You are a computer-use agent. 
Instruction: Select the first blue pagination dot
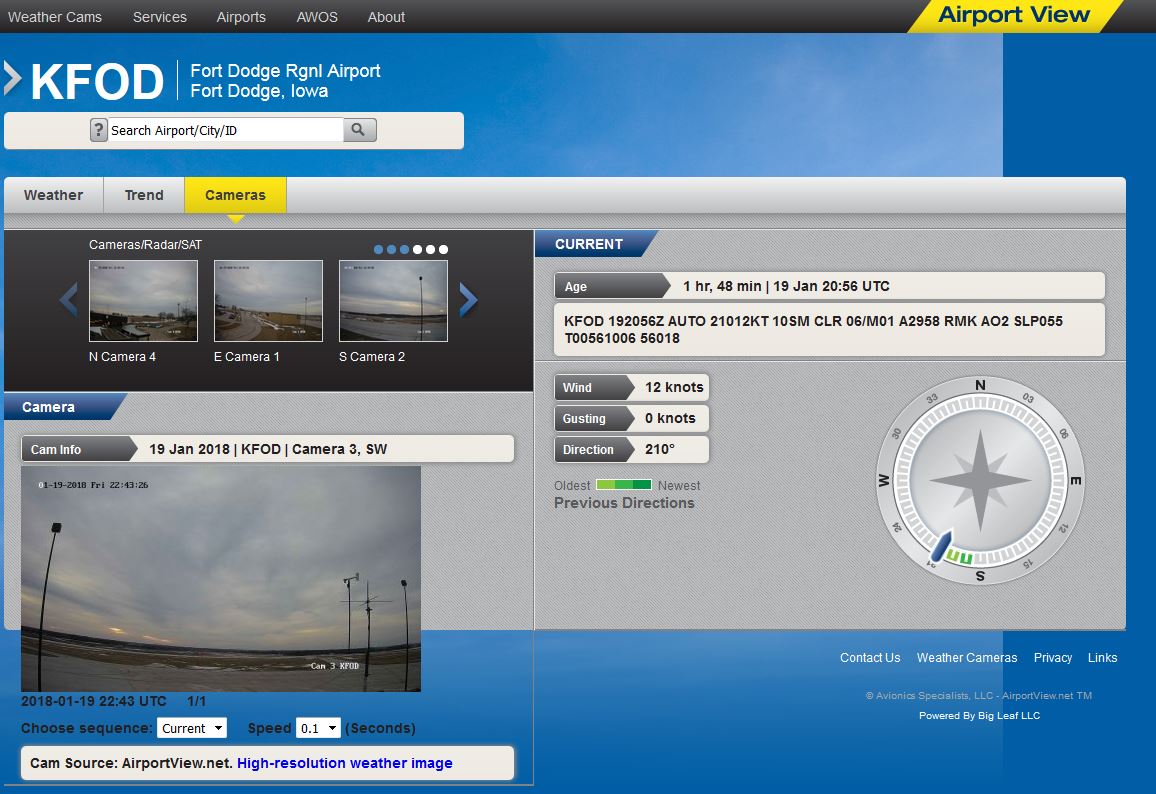tap(378, 249)
